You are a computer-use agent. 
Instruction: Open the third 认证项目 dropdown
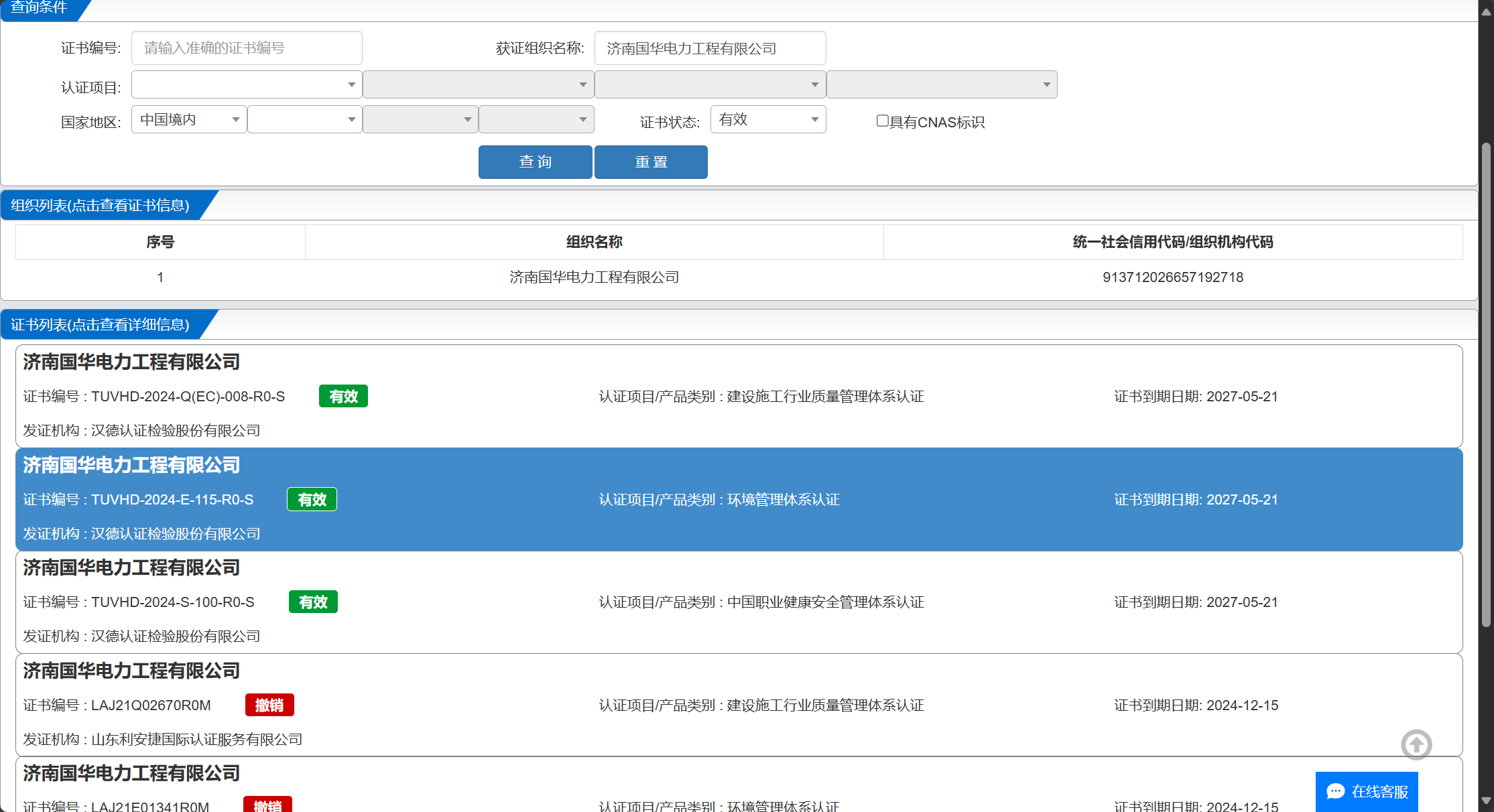[710, 84]
